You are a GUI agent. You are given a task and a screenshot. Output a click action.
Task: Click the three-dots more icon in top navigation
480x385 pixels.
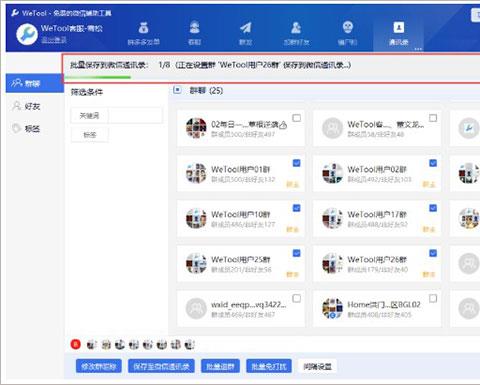tap(418, 49)
